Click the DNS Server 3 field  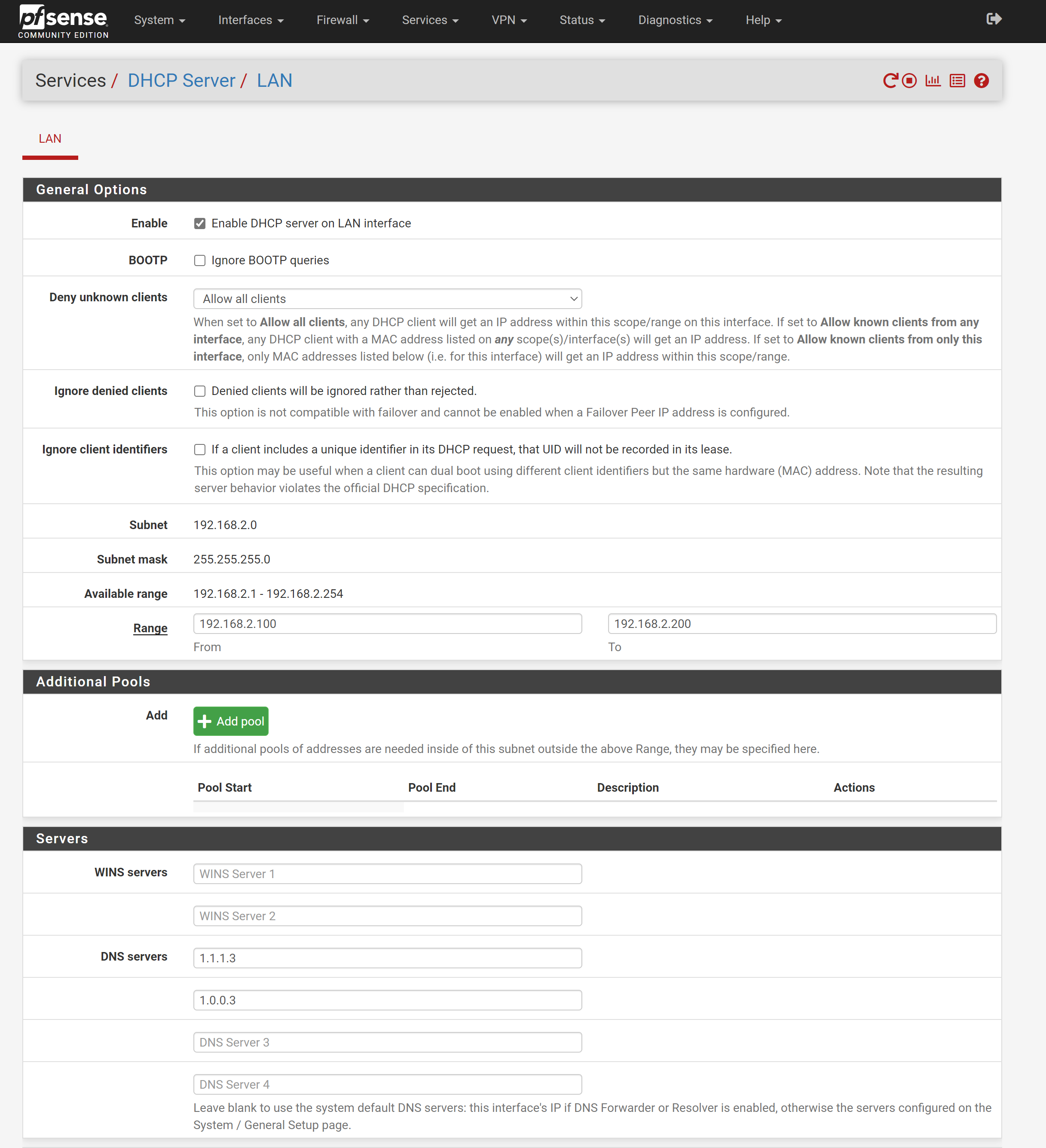click(387, 1042)
